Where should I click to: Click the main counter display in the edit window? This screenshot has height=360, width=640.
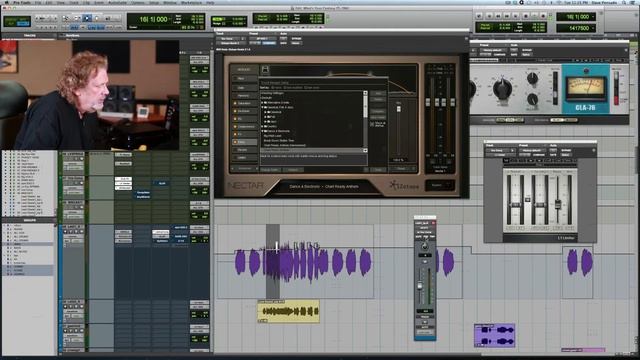click(x=154, y=19)
